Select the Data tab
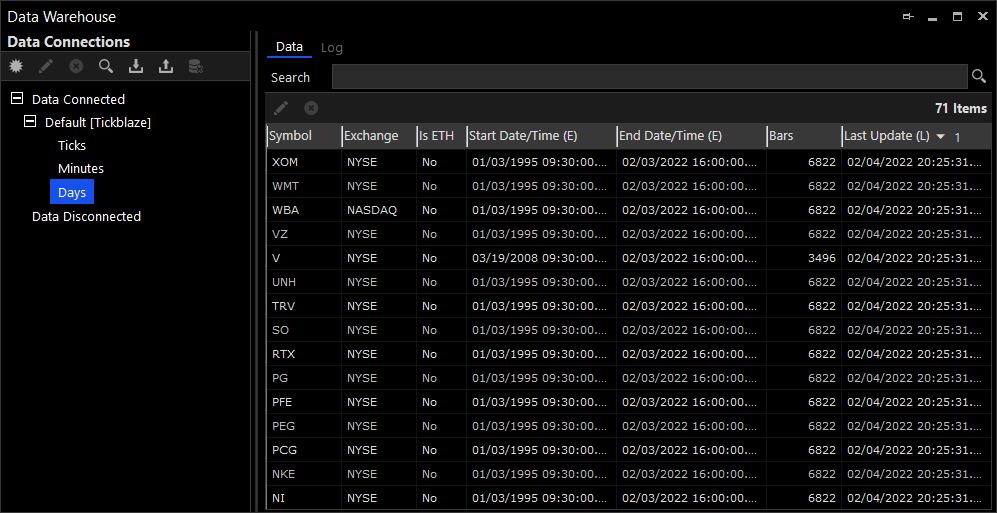Viewport: 997px width, 513px height. (289, 47)
